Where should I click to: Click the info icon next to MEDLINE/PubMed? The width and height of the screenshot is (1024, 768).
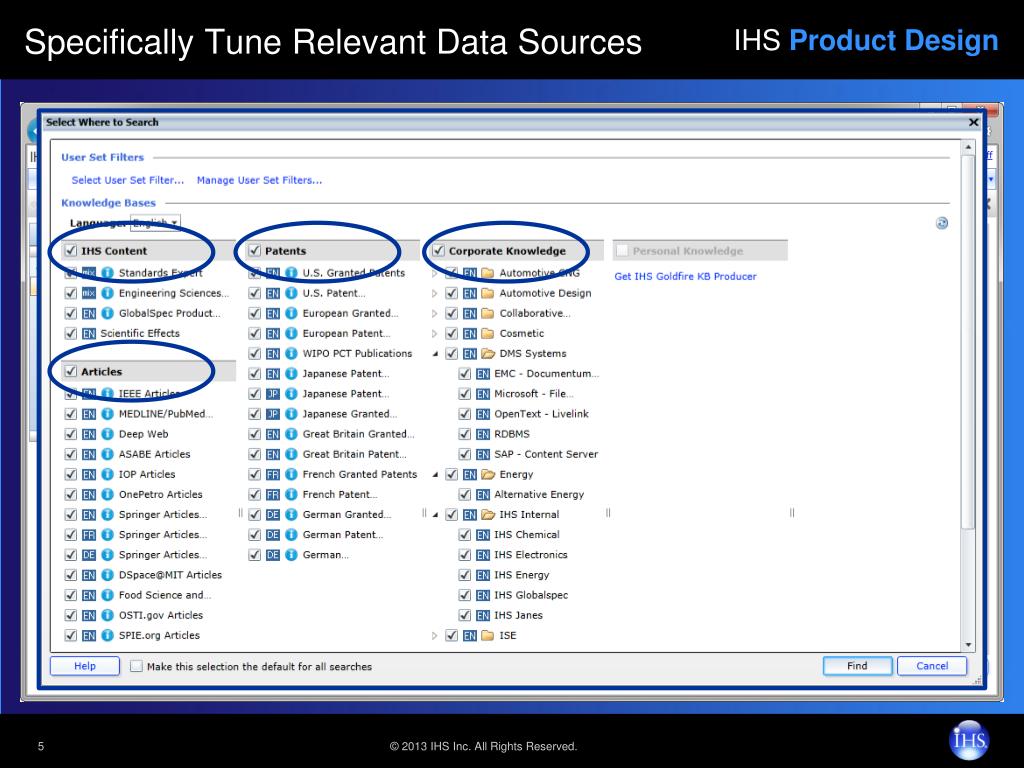(108, 414)
